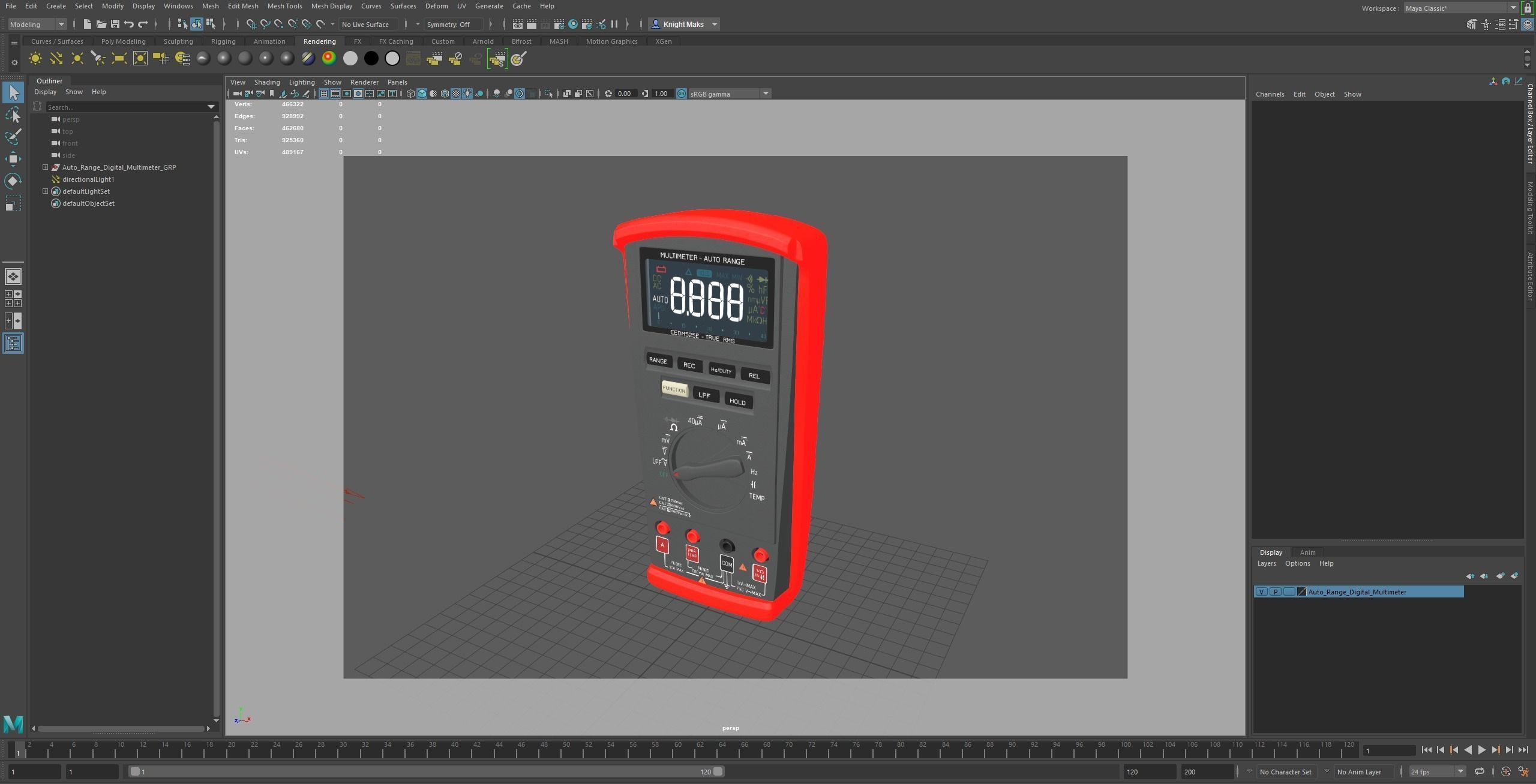Viewport: 1536px width, 784px height.
Task: Activate the Move tool in toolbox
Action: 13,159
